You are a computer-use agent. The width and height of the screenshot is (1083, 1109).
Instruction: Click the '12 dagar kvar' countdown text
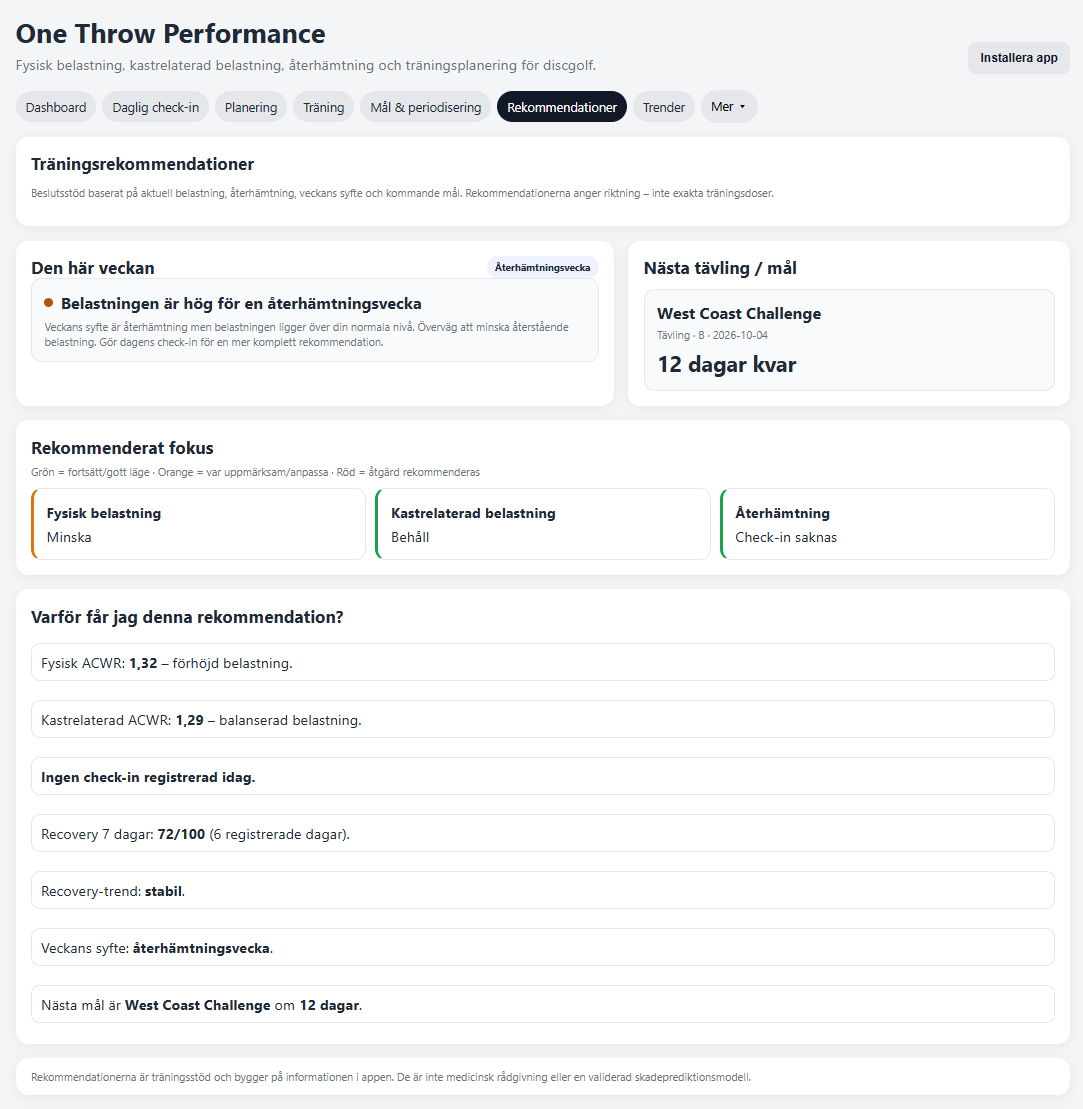click(x=726, y=364)
